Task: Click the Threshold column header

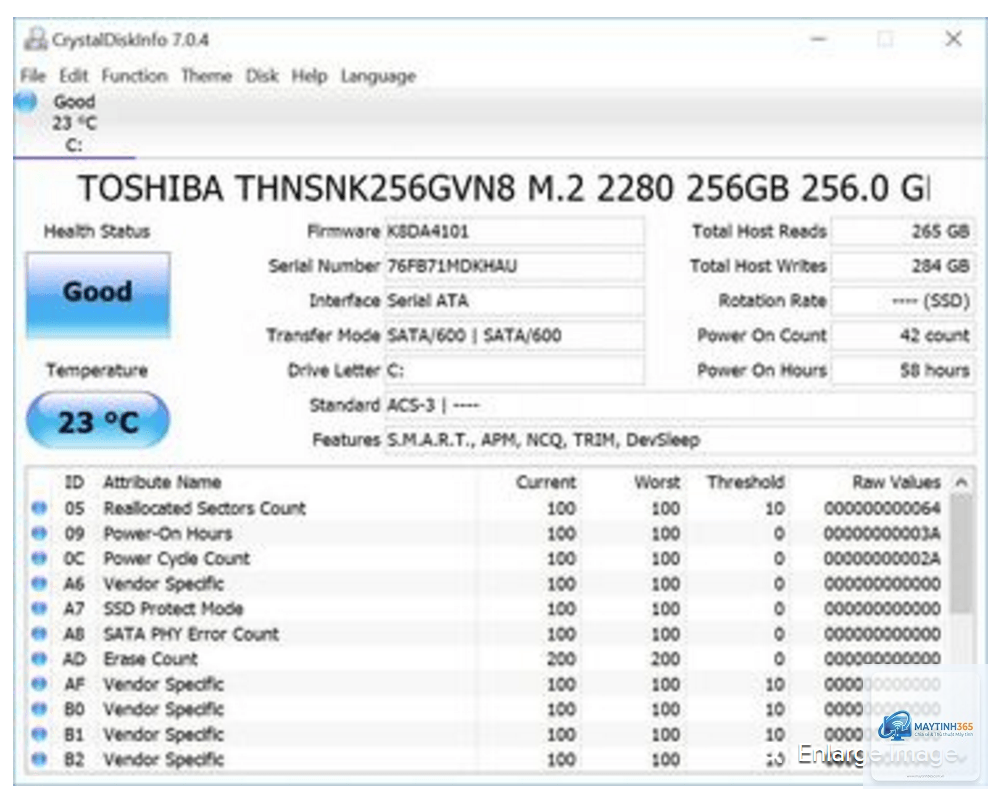Action: point(745,483)
